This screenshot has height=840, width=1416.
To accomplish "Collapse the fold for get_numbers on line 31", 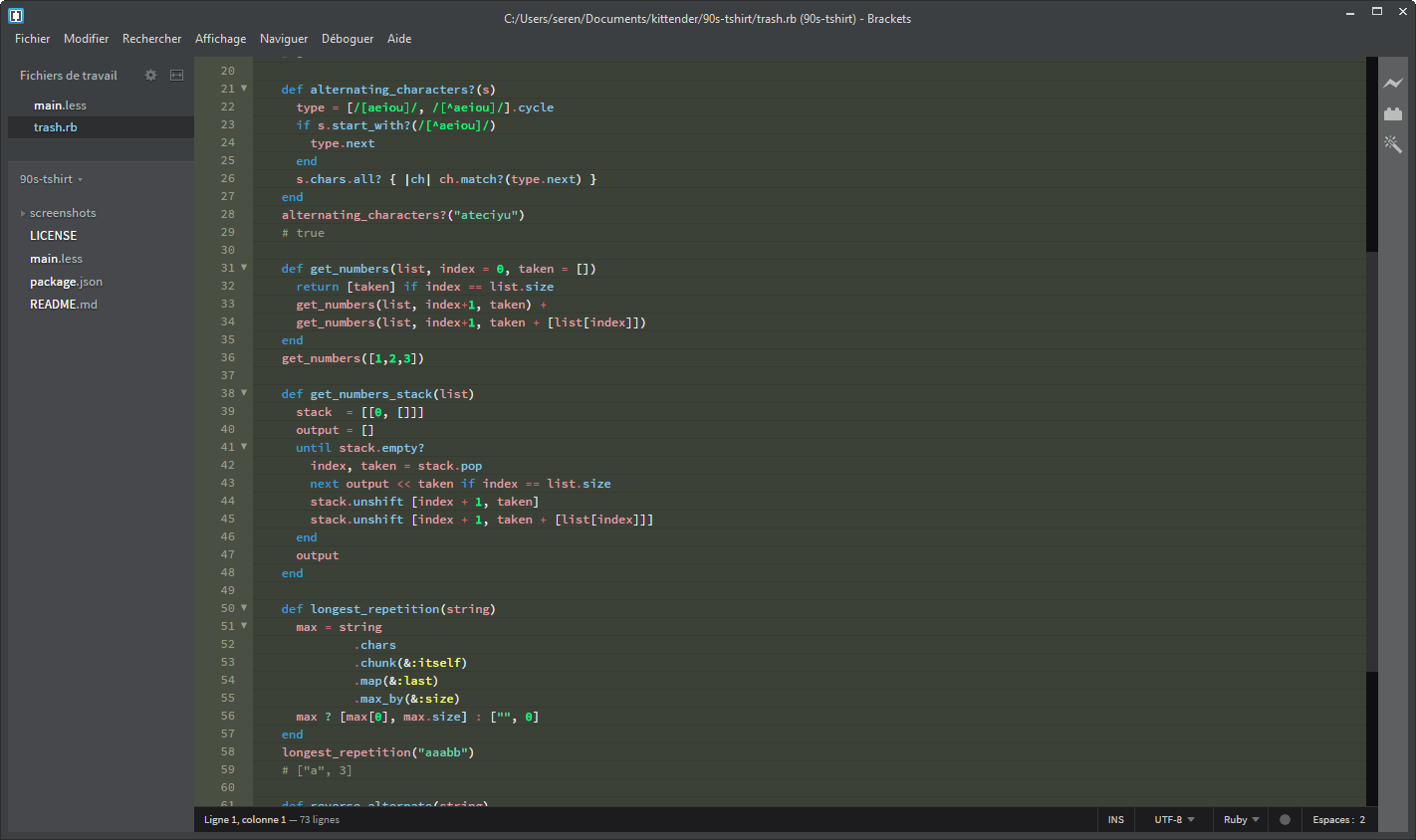I will tap(243, 268).
